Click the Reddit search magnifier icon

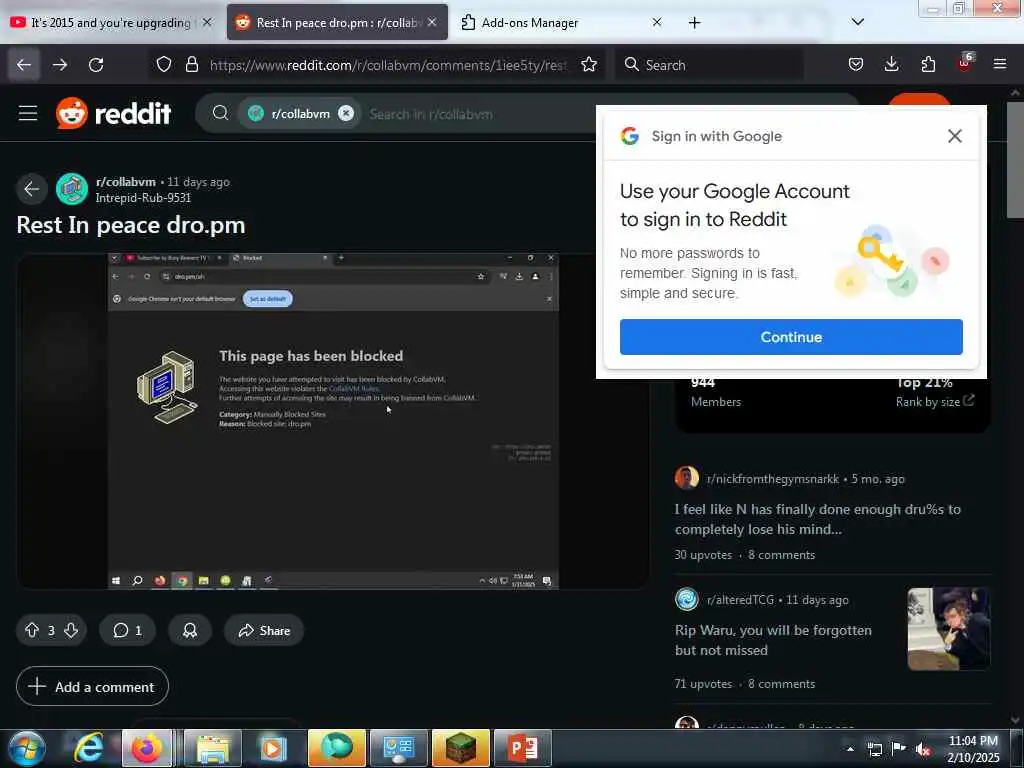click(221, 113)
